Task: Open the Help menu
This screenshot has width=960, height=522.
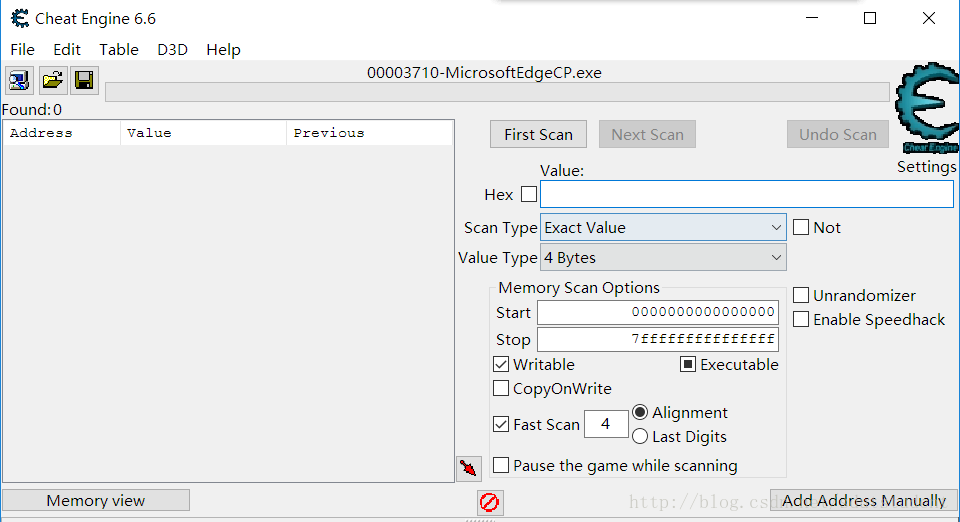Action: [x=223, y=50]
